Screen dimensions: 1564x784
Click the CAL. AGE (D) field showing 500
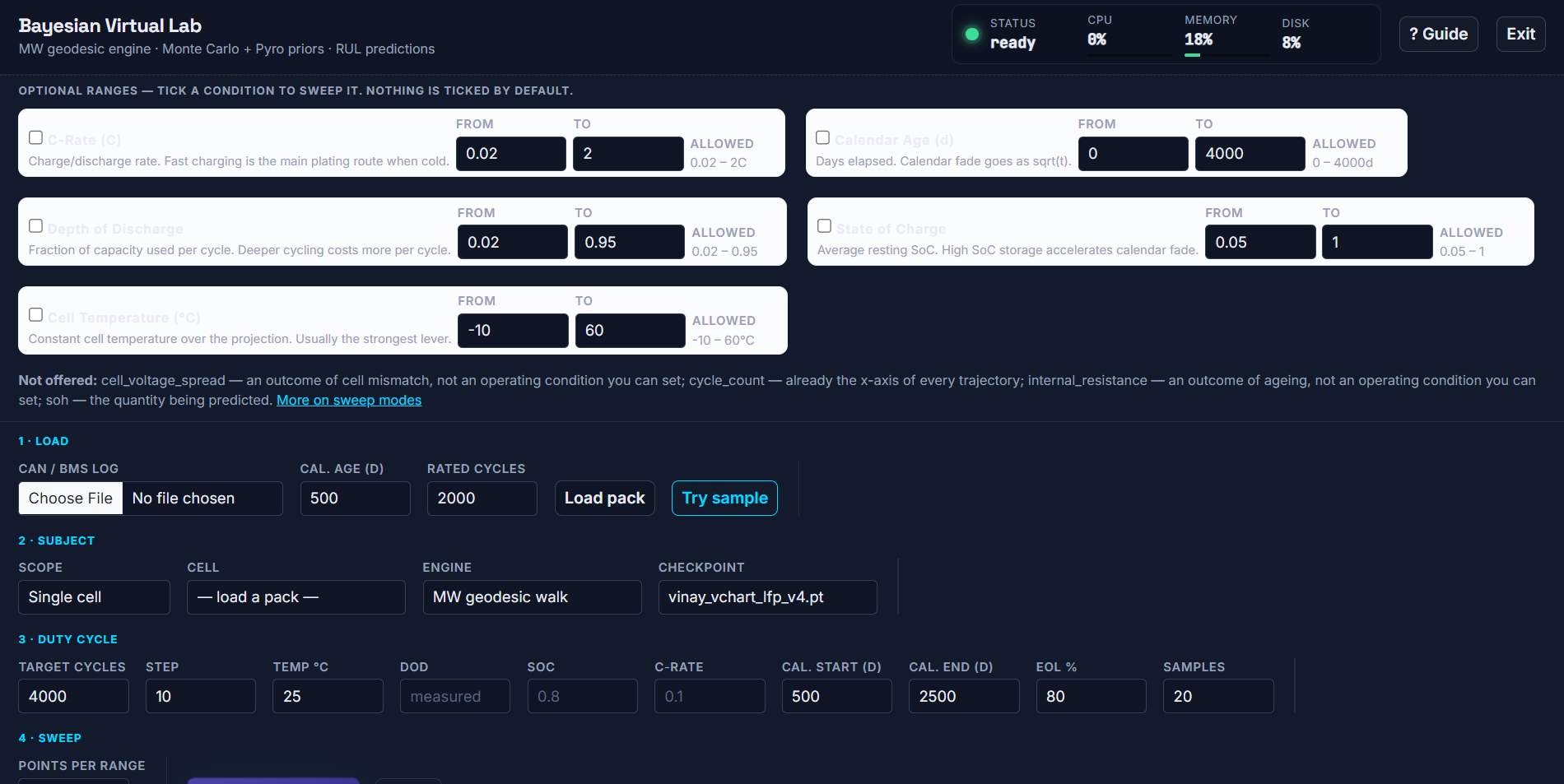tap(355, 499)
